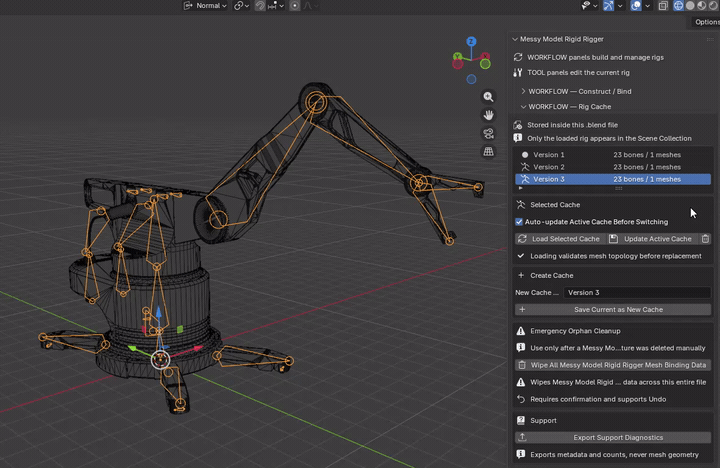Toggle viewport overlays
The width and height of the screenshot is (720, 468).
(x=636, y=6)
